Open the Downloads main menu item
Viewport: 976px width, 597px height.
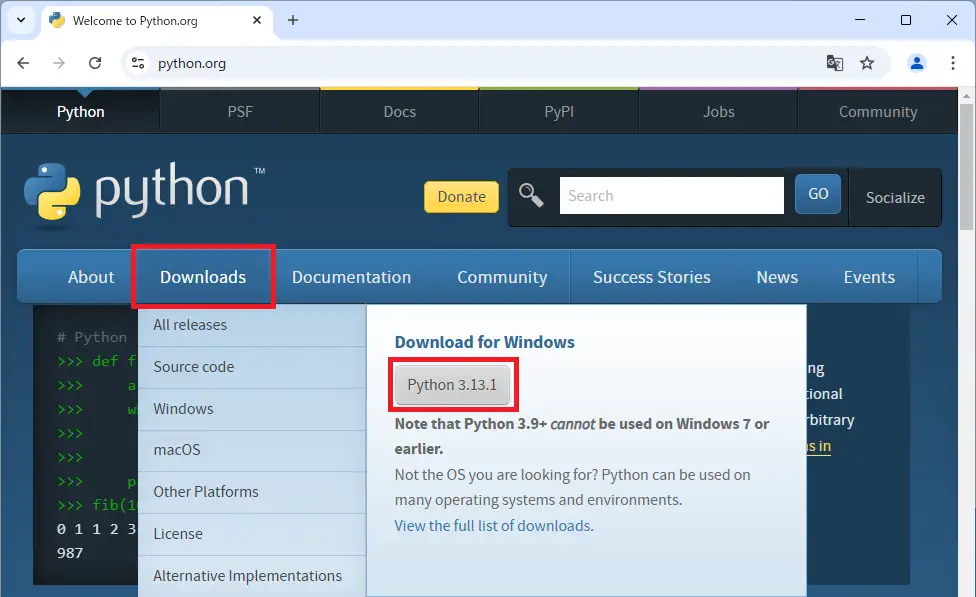tap(203, 277)
